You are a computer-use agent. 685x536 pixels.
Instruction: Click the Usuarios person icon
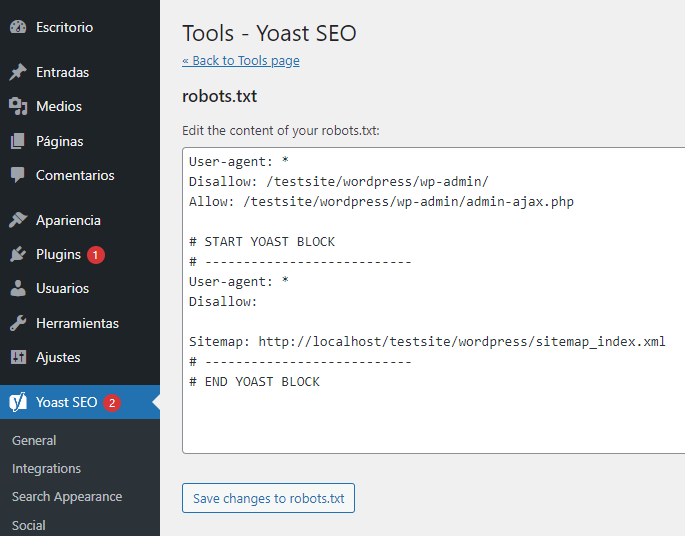(x=18, y=288)
